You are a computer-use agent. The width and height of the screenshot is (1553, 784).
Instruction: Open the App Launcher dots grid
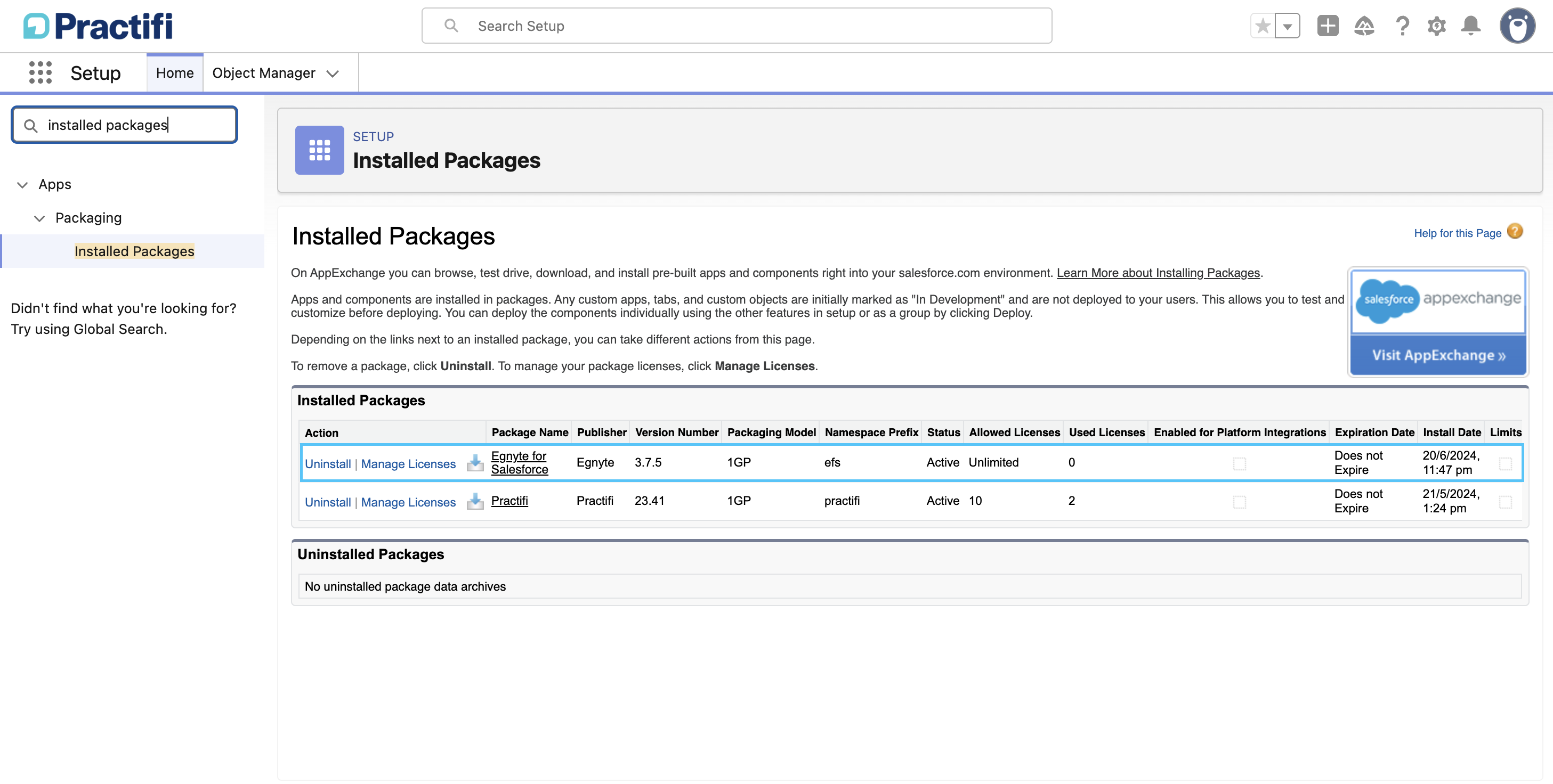(41, 73)
